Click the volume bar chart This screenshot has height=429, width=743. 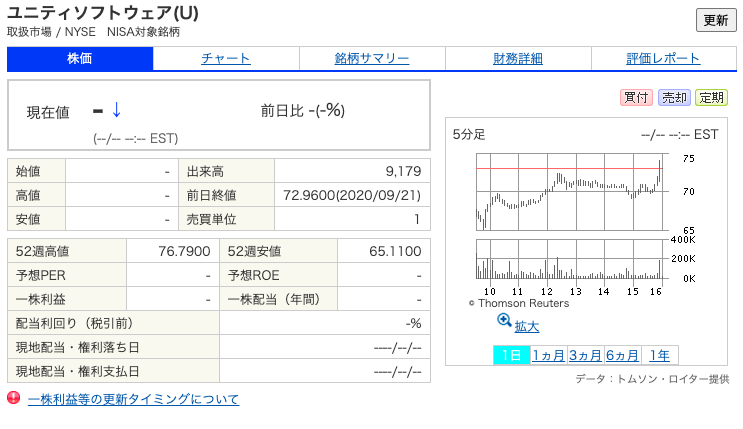click(572, 259)
